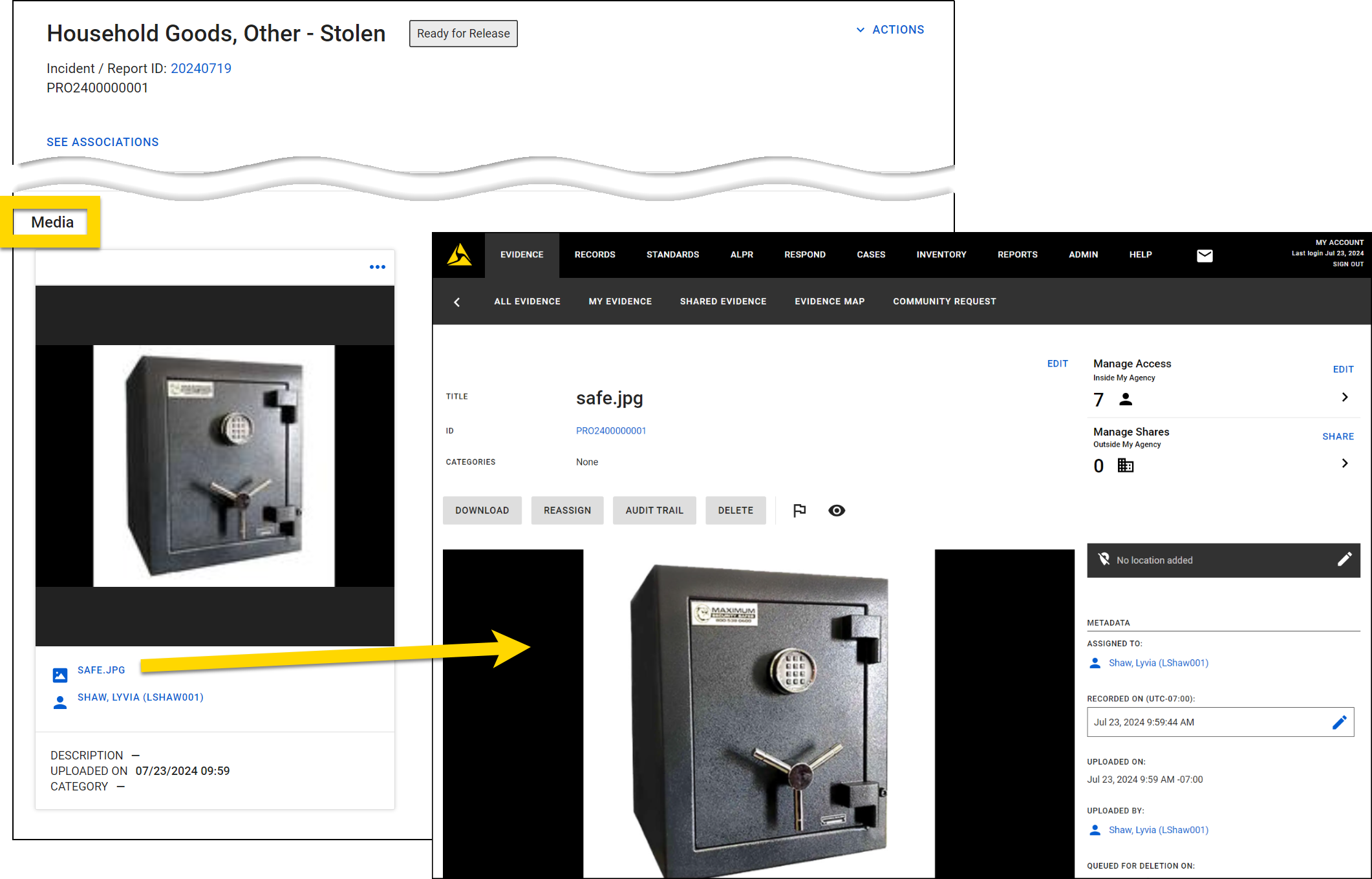Expand the Manage Shares panel chevron
Screen dimensions: 1372x879
coord(1345,463)
